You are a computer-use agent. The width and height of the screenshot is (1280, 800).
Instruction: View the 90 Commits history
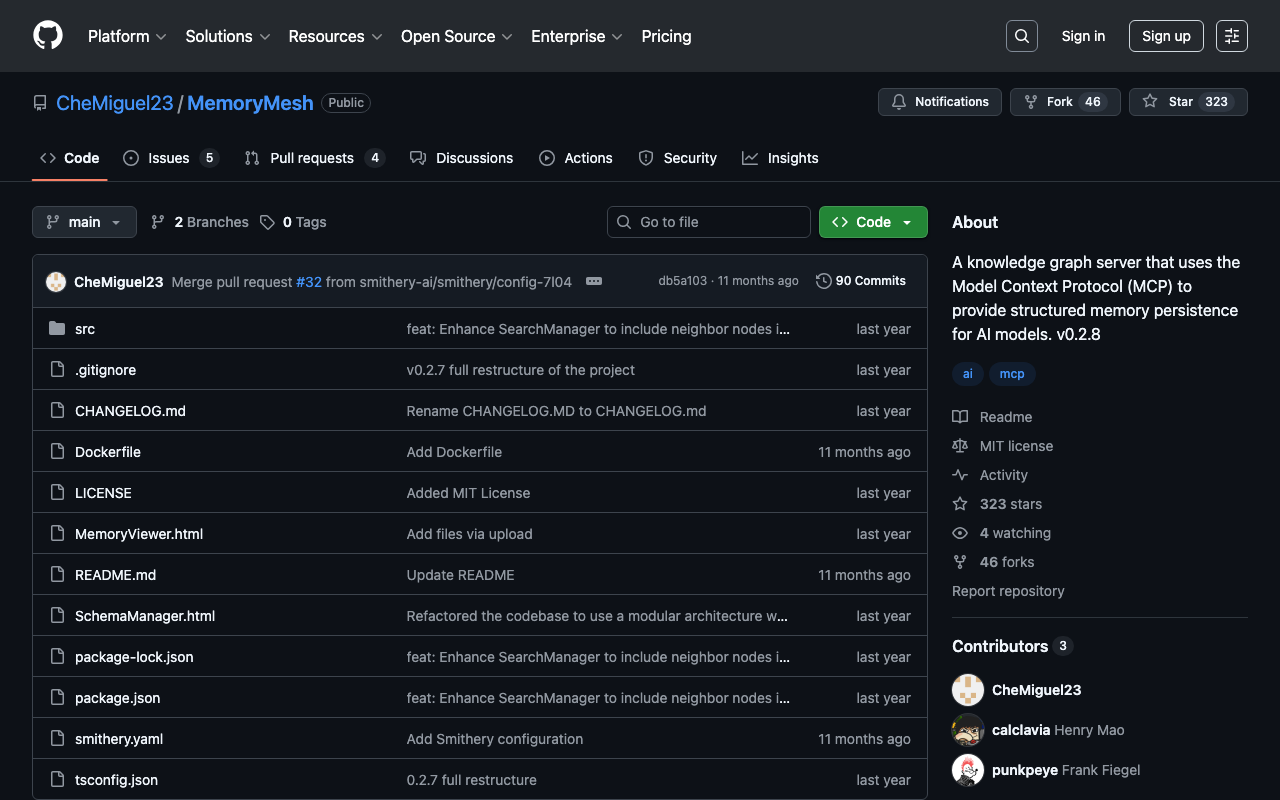(x=861, y=281)
